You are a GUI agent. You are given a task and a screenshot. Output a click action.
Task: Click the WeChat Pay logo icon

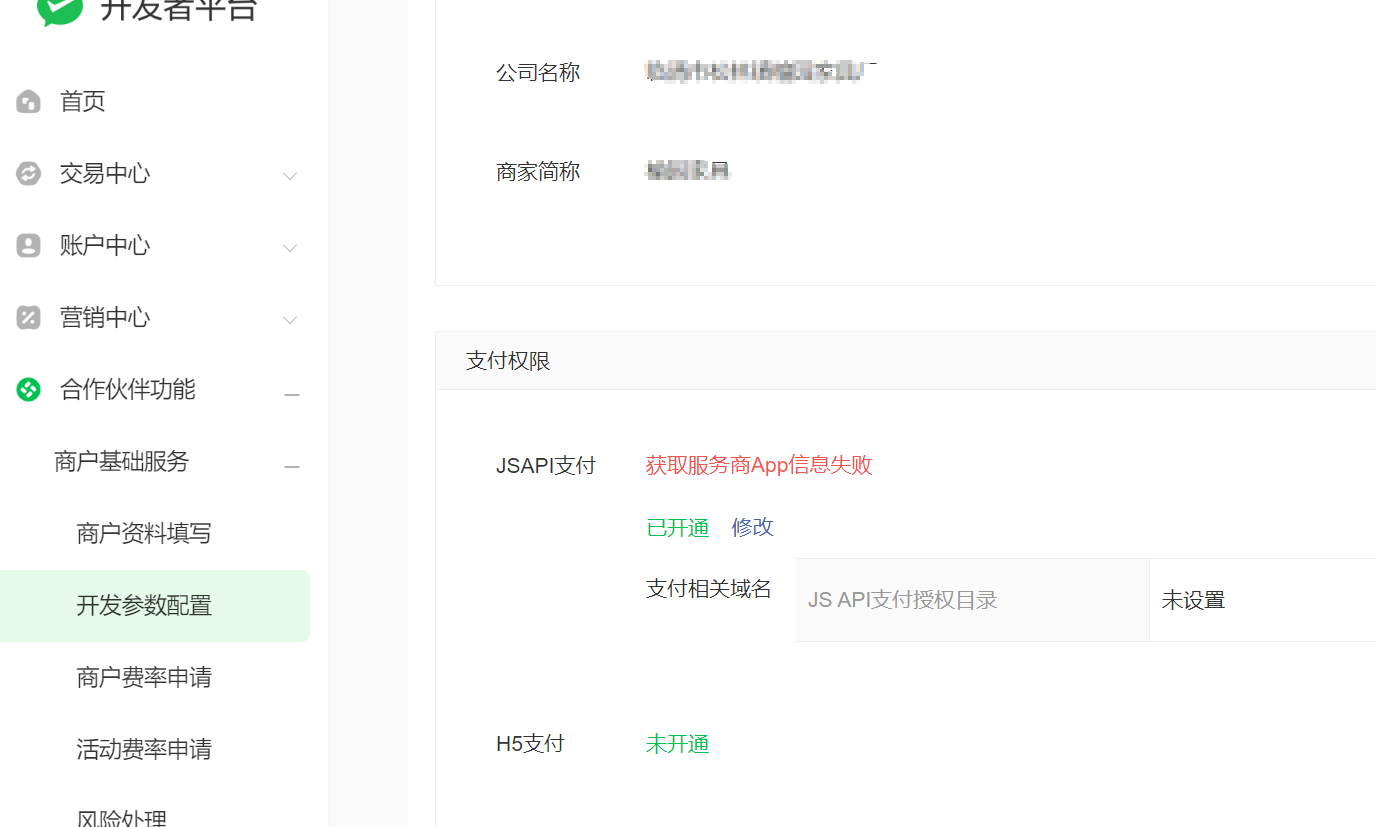point(60,10)
